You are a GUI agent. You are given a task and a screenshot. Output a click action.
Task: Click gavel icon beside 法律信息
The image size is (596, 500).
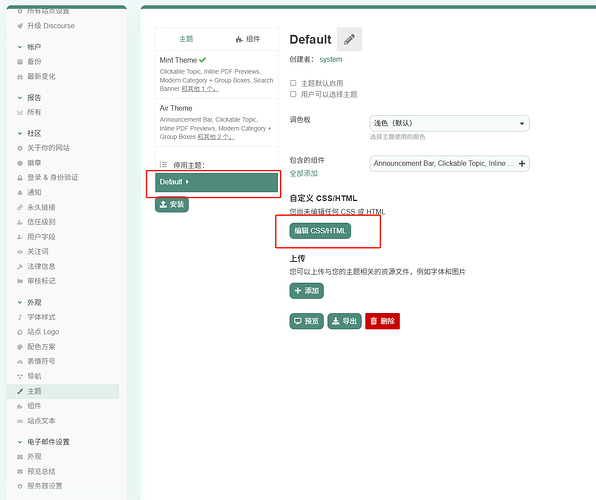20,267
